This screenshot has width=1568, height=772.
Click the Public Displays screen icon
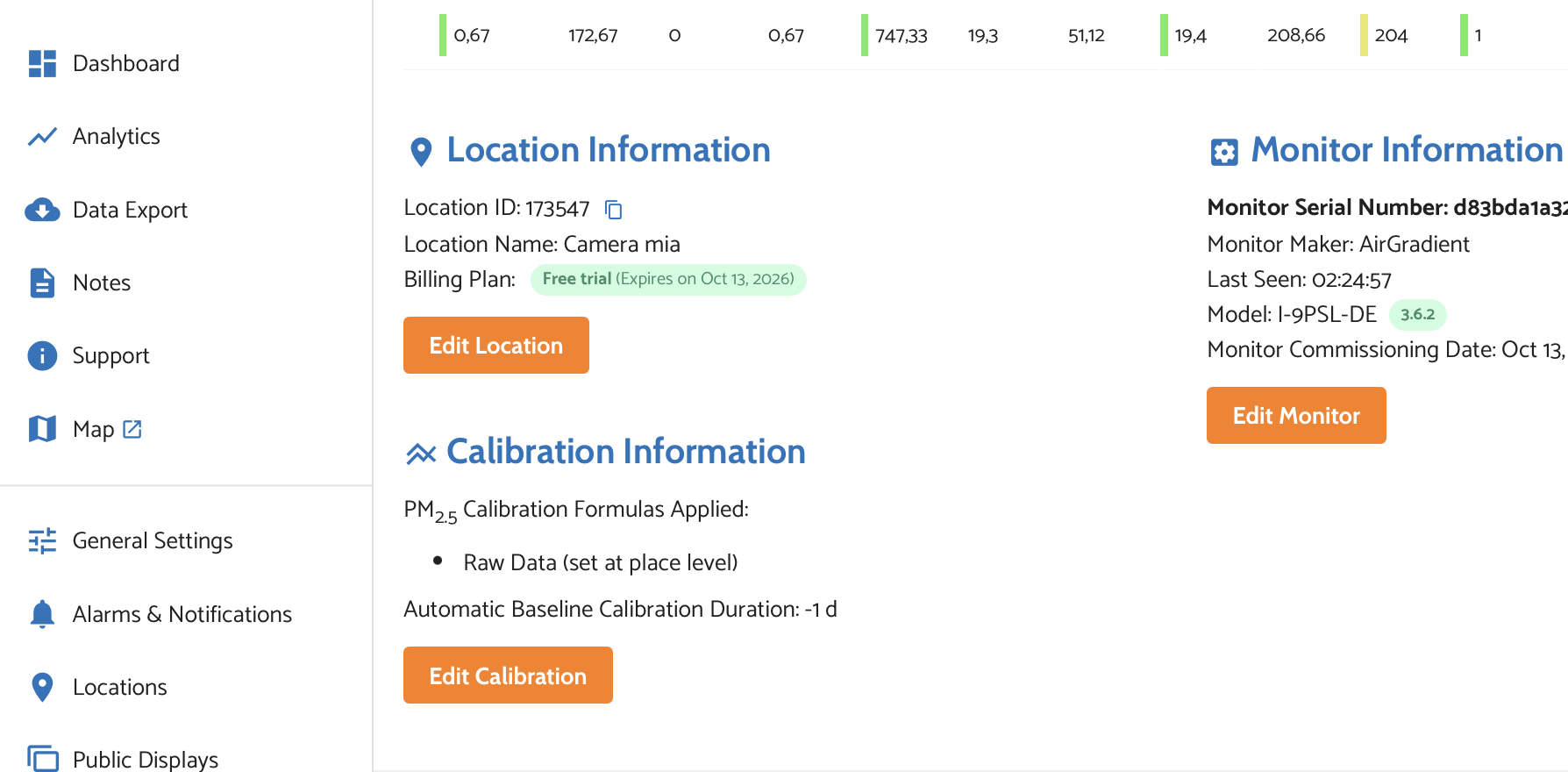click(42, 759)
